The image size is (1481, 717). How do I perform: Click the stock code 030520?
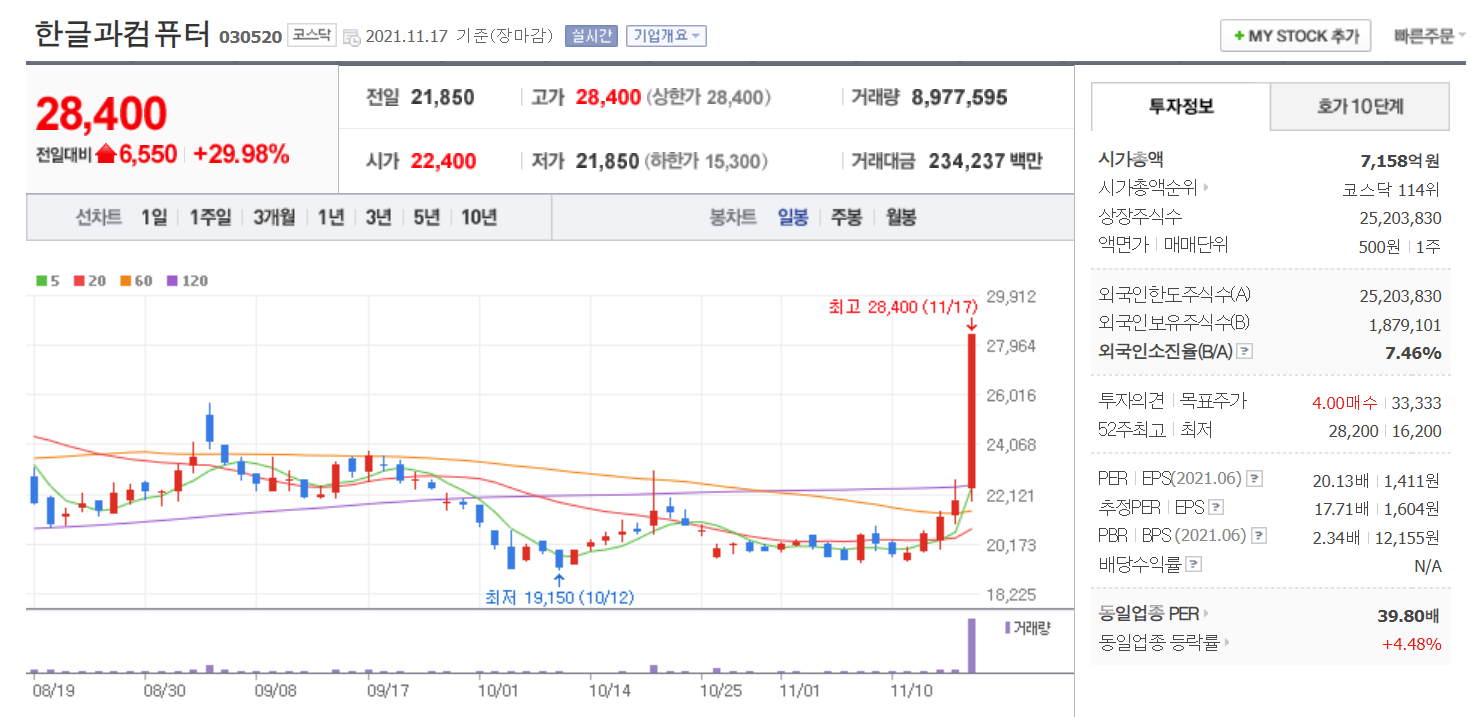[250, 38]
